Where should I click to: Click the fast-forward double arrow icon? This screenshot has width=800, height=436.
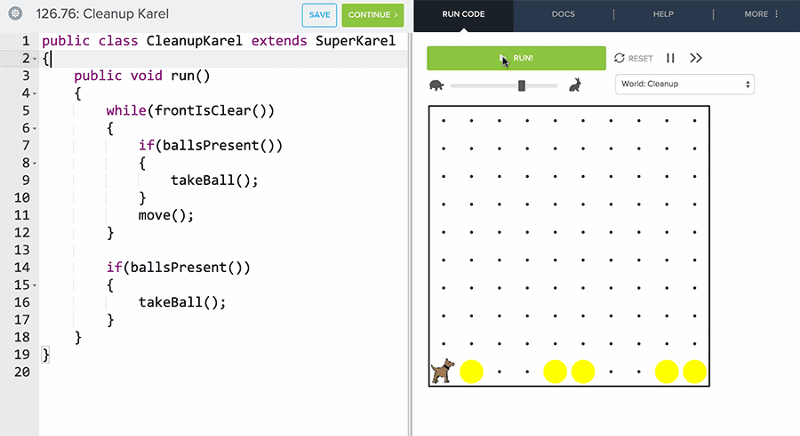point(697,59)
